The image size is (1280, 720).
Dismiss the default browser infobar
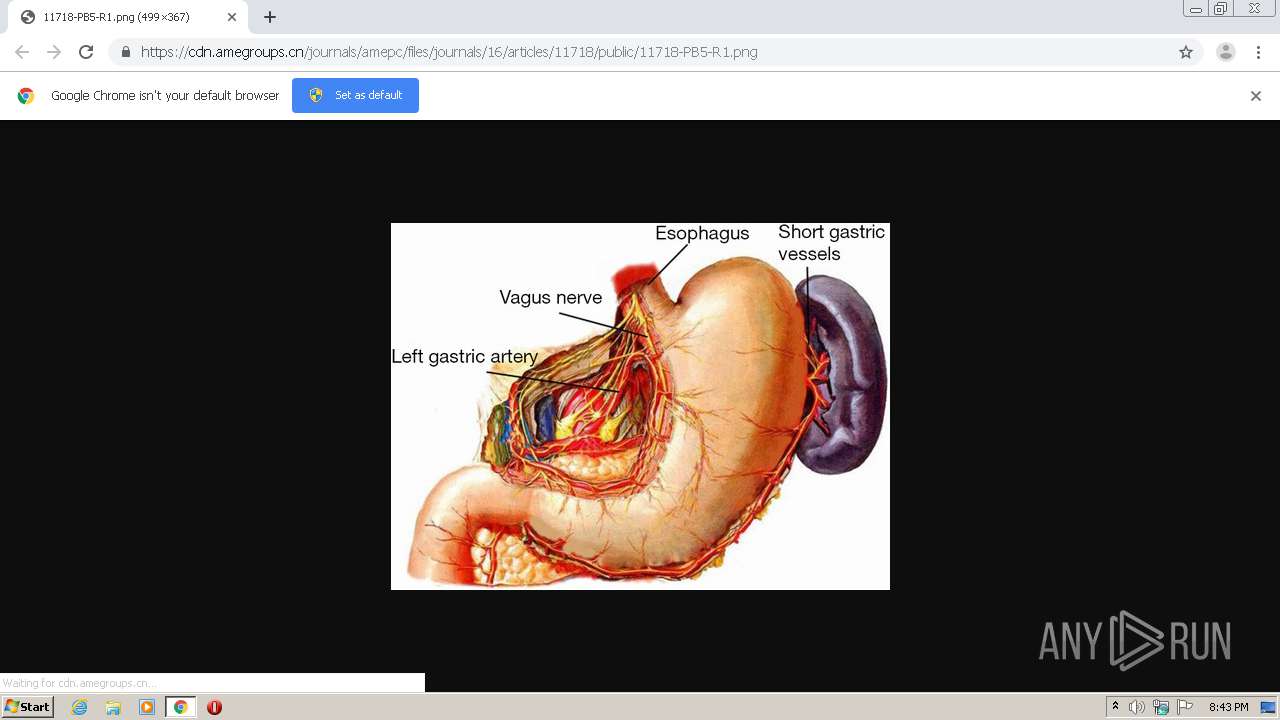click(1256, 96)
